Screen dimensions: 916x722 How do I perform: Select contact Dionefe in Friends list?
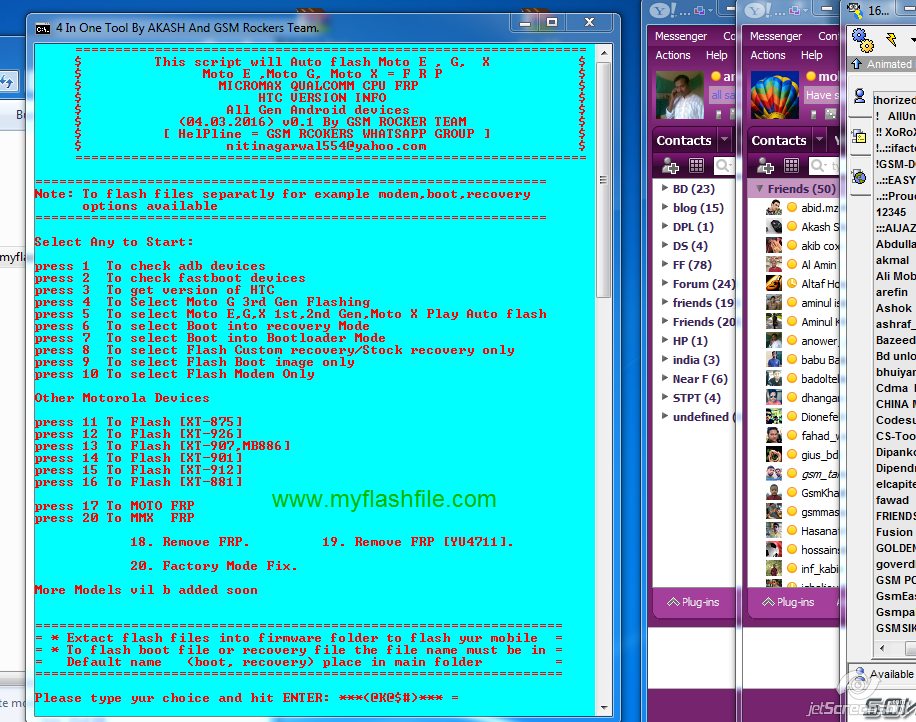coord(802,416)
